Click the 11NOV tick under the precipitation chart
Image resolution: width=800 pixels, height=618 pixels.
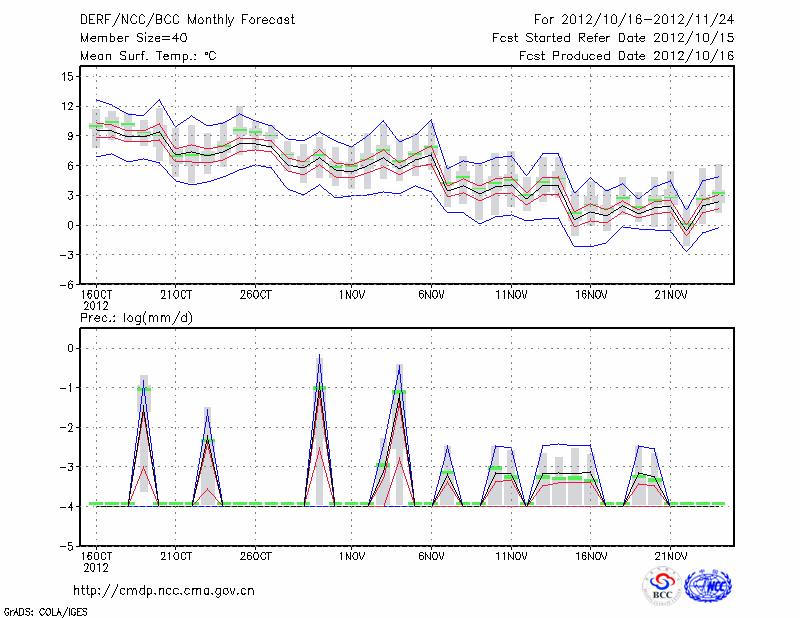[x=510, y=556]
